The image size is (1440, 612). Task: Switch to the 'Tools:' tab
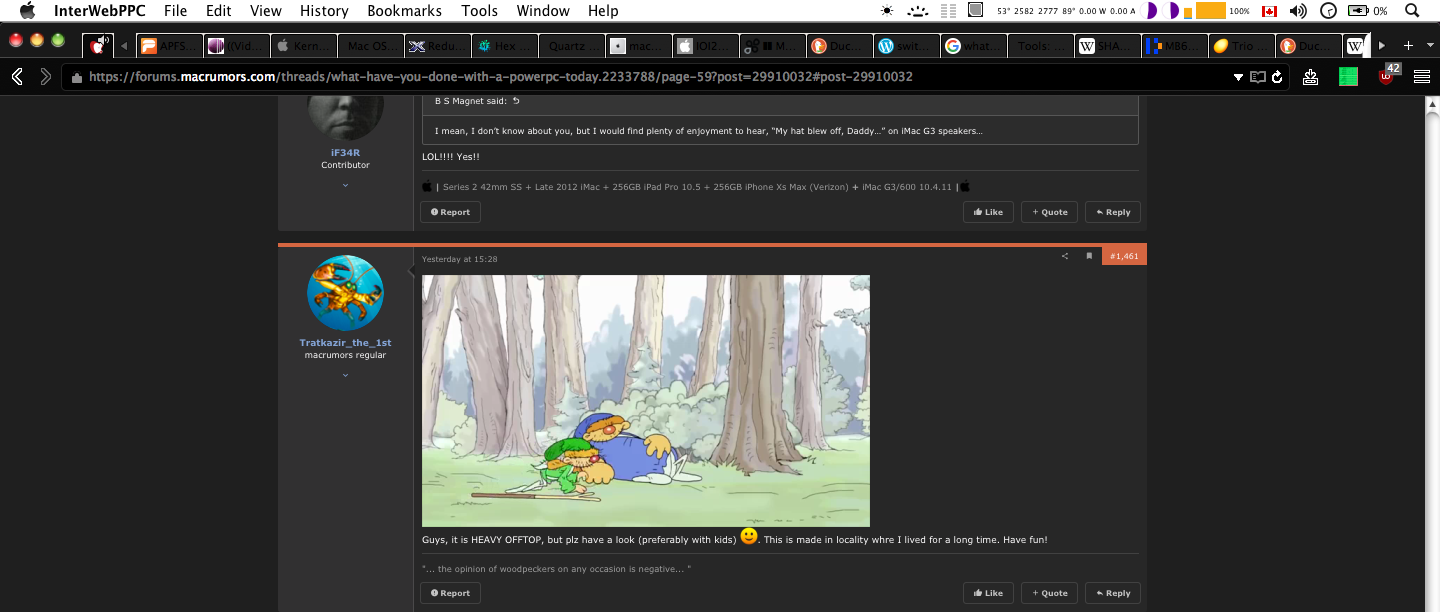1040,46
